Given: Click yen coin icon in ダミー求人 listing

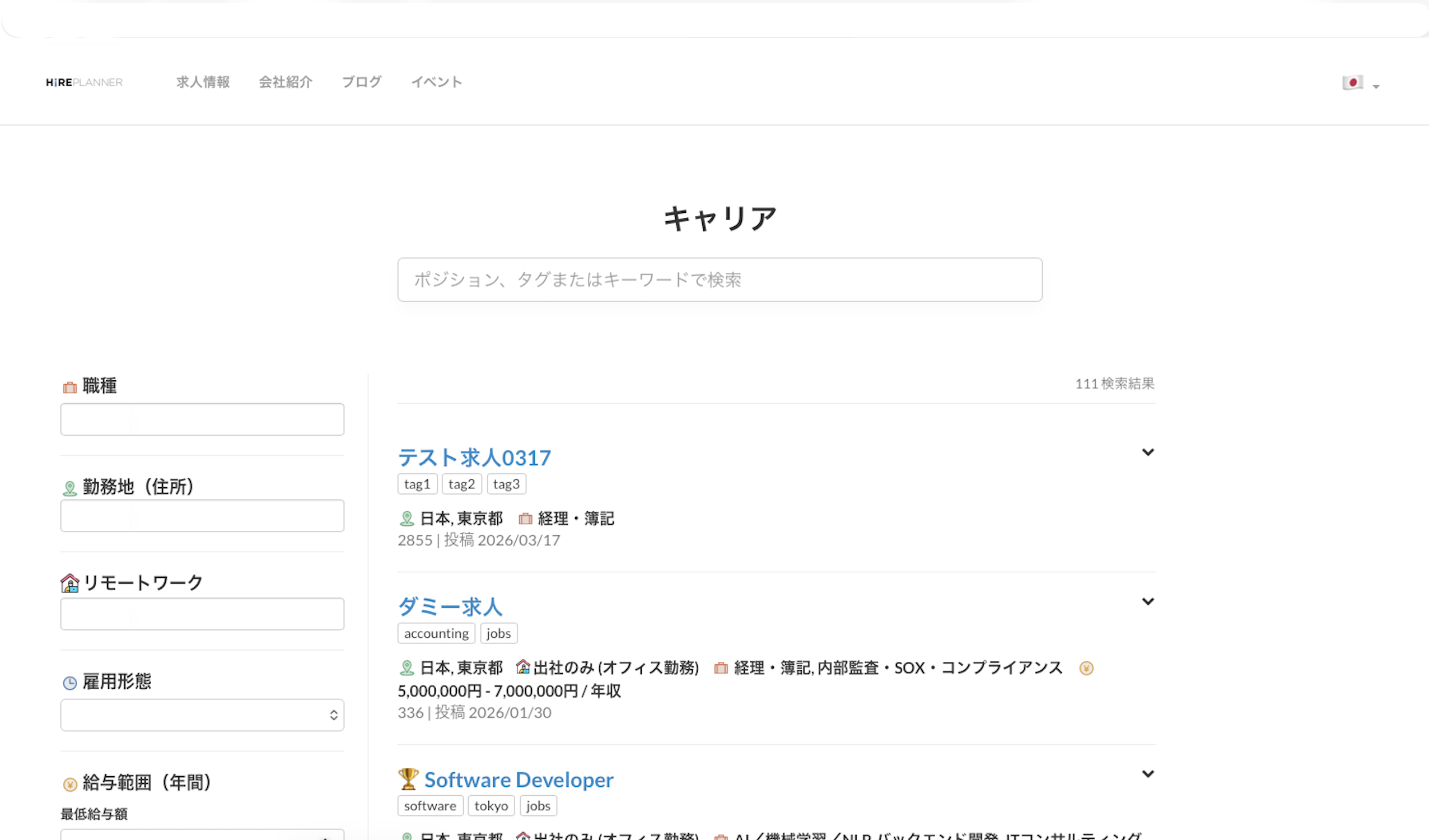Looking at the screenshot, I should [1086, 668].
